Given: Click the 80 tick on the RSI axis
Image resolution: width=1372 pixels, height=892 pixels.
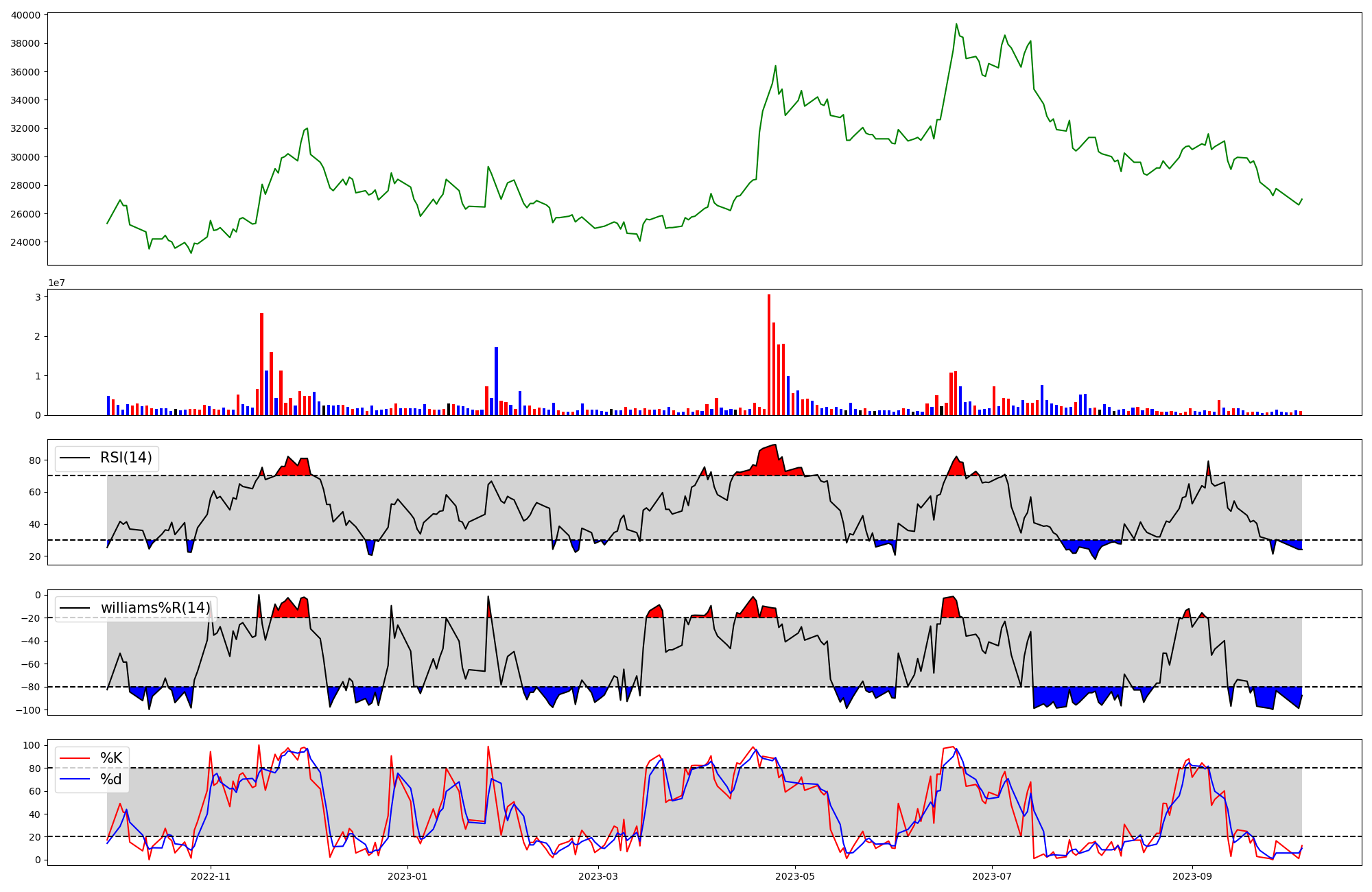Looking at the screenshot, I should [x=35, y=460].
